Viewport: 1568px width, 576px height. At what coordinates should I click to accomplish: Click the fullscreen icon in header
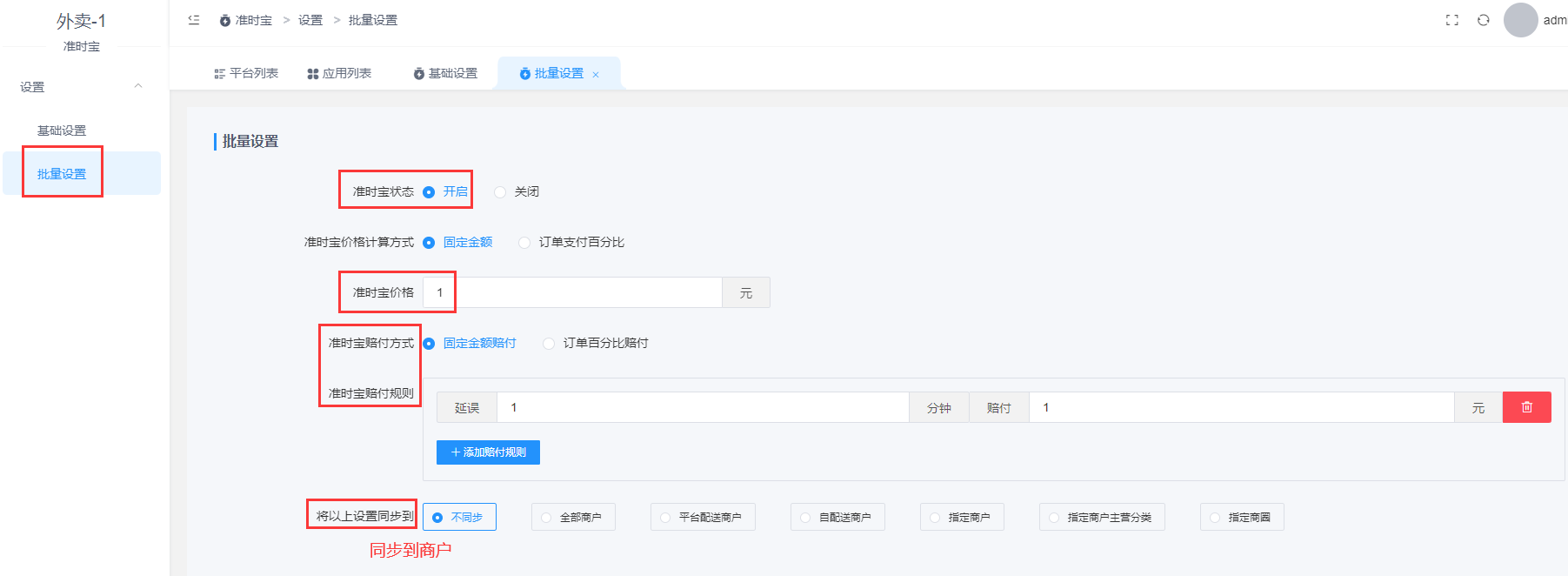click(1451, 20)
